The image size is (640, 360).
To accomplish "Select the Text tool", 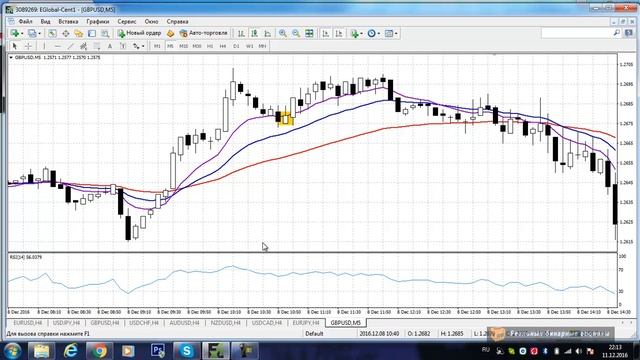I will click(110, 46).
